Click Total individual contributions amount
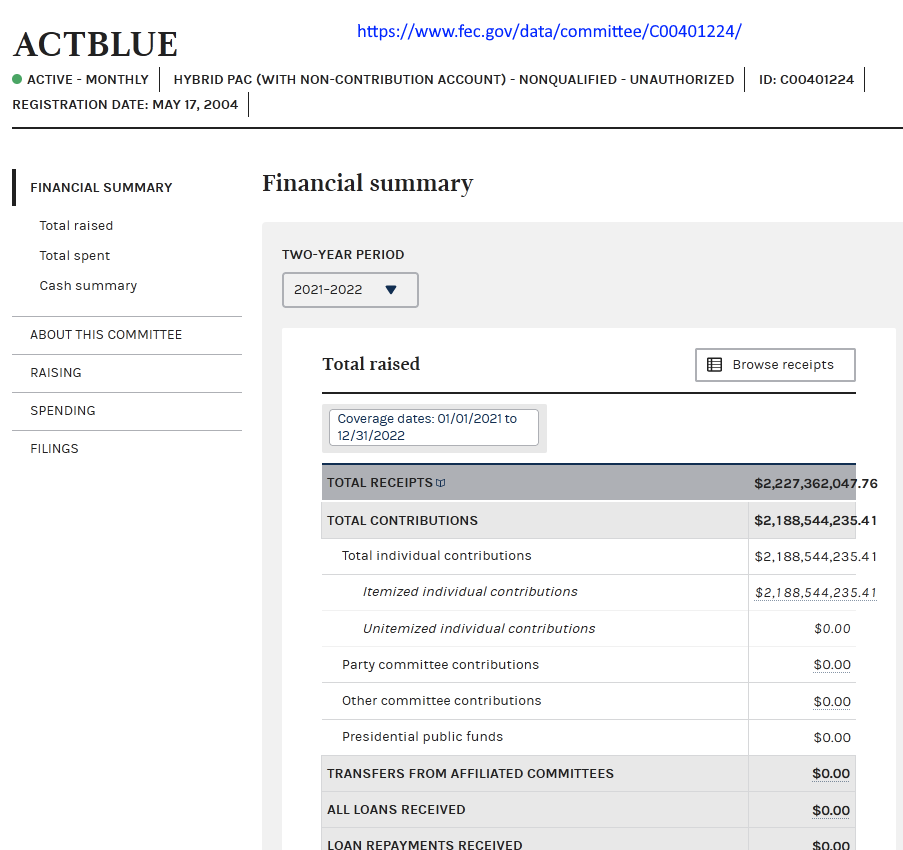The image size is (903, 850). coord(815,556)
